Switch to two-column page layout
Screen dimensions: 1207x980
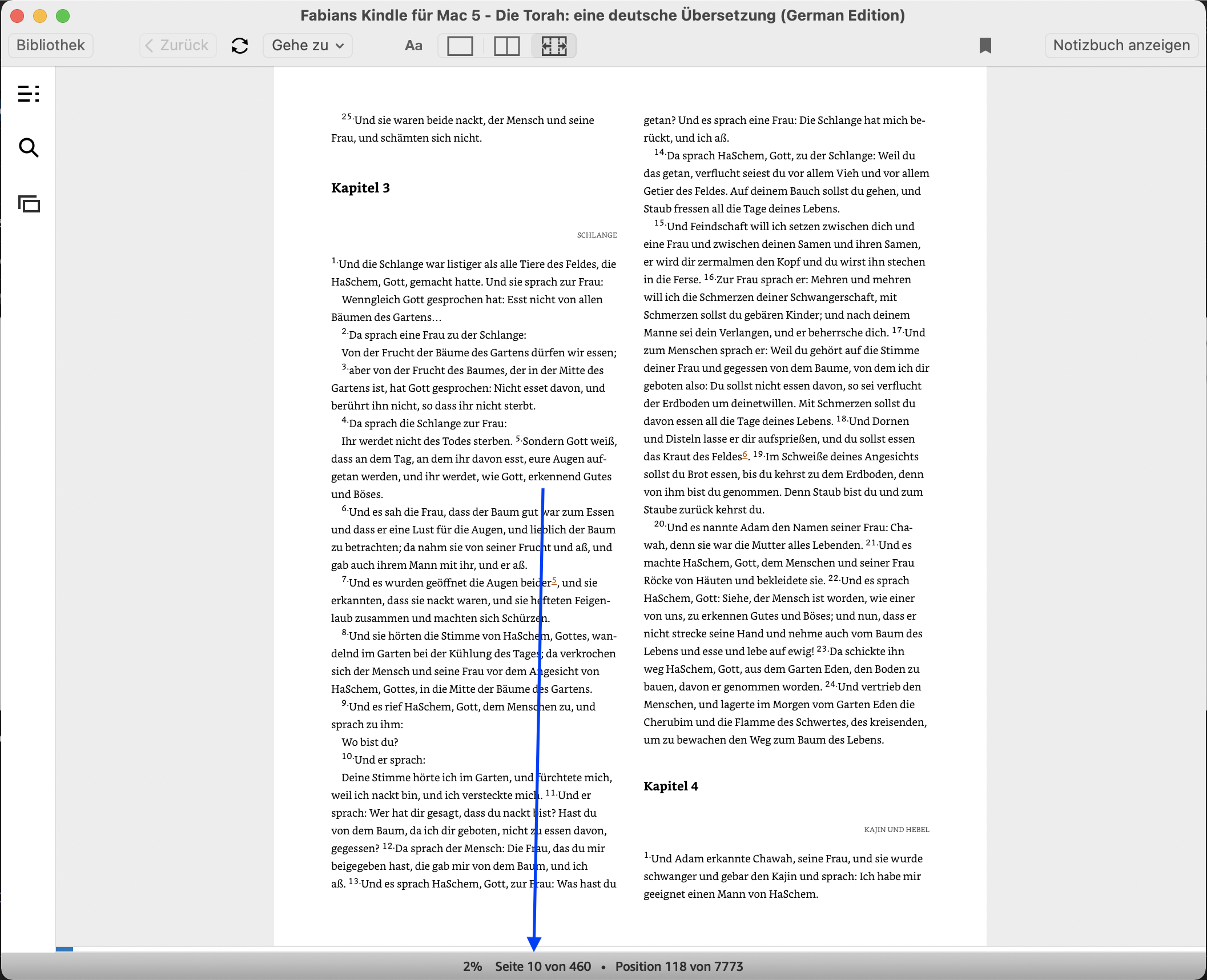pos(506,46)
